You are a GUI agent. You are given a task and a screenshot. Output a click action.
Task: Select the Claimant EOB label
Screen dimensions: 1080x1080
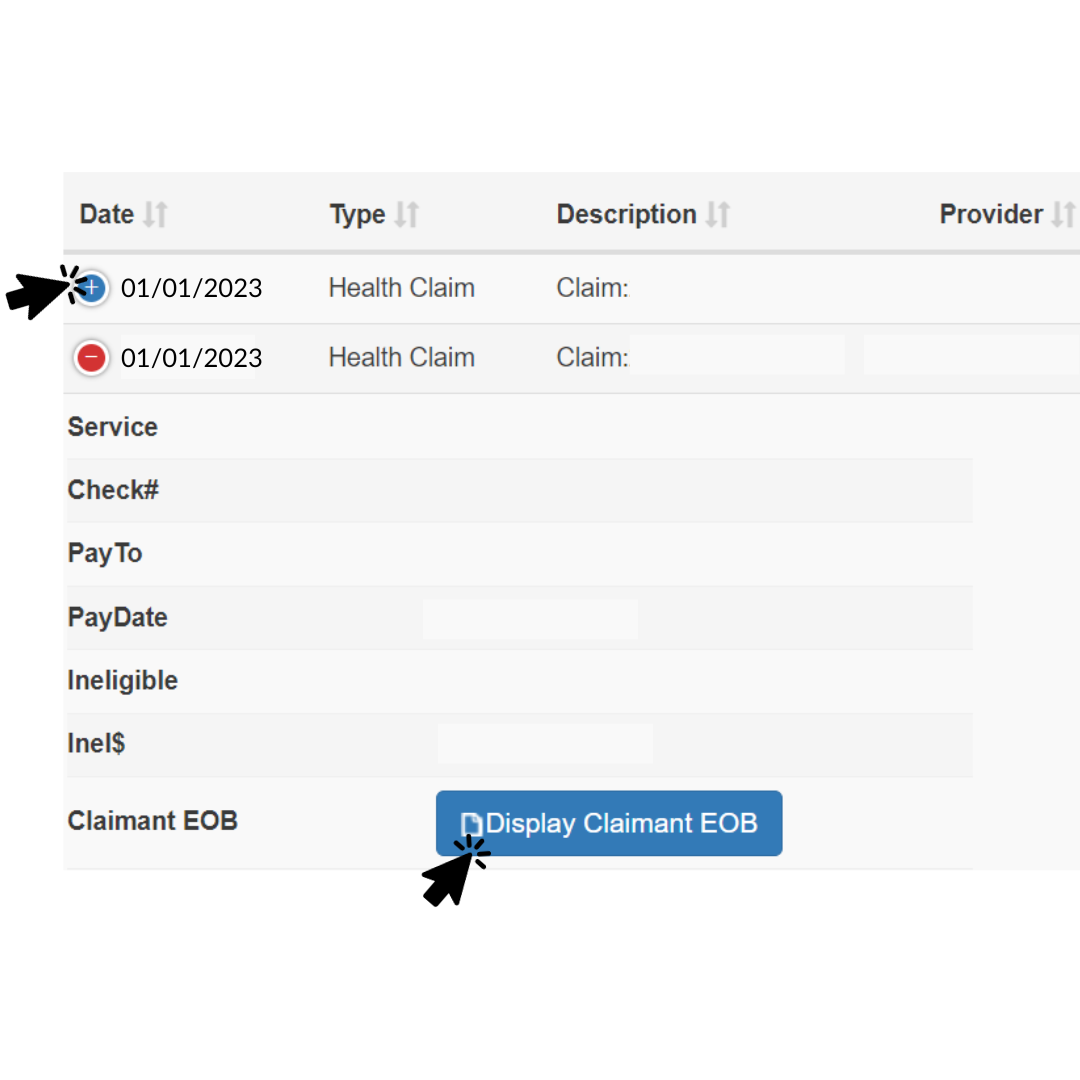tap(153, 821)
